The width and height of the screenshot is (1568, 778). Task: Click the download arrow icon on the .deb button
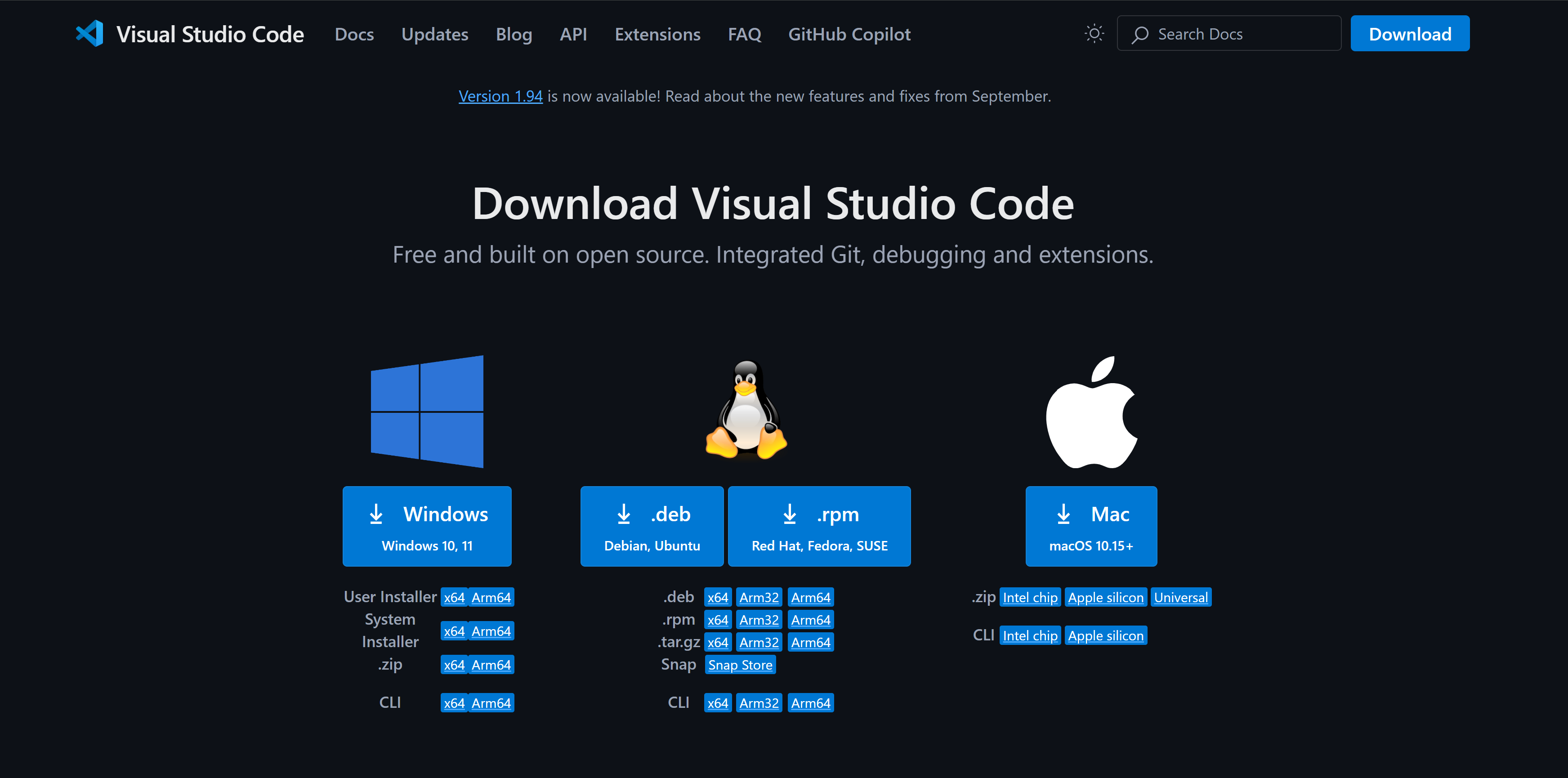(x=623, y=514)
